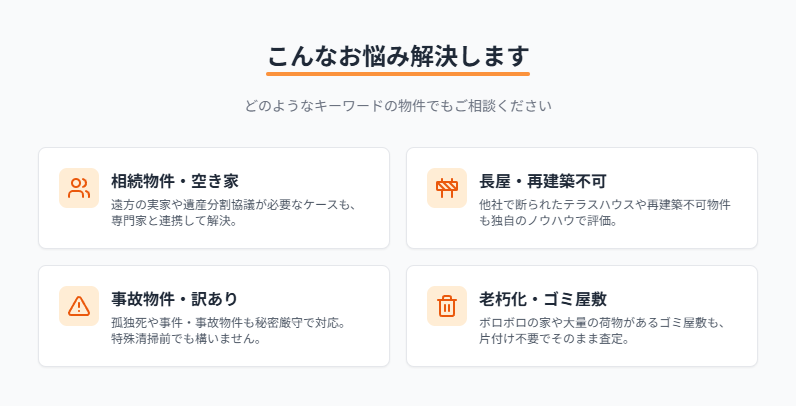This screenshot has height=406, width=796.
Task: Click the people icon for 相続物件・空き家
Action: [x=79, y=188]
